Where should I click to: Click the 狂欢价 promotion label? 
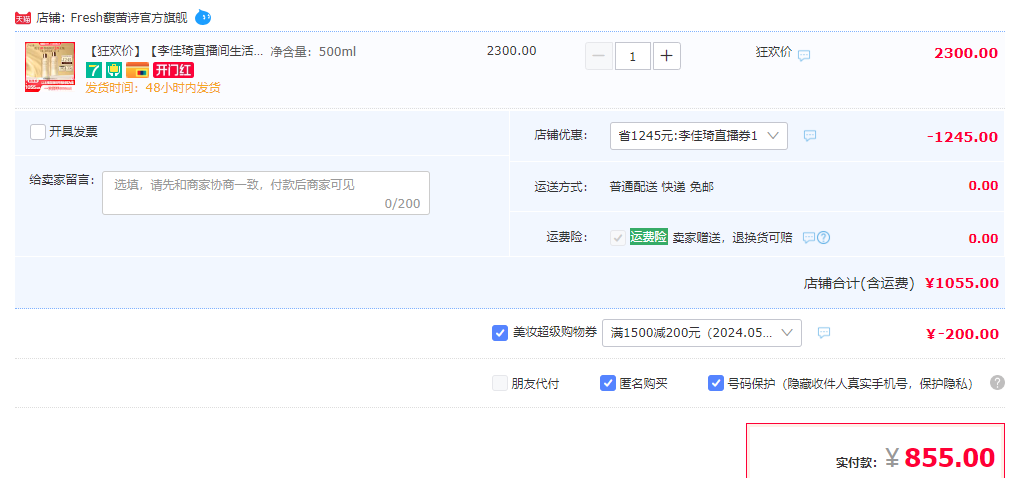coord(774,53)
